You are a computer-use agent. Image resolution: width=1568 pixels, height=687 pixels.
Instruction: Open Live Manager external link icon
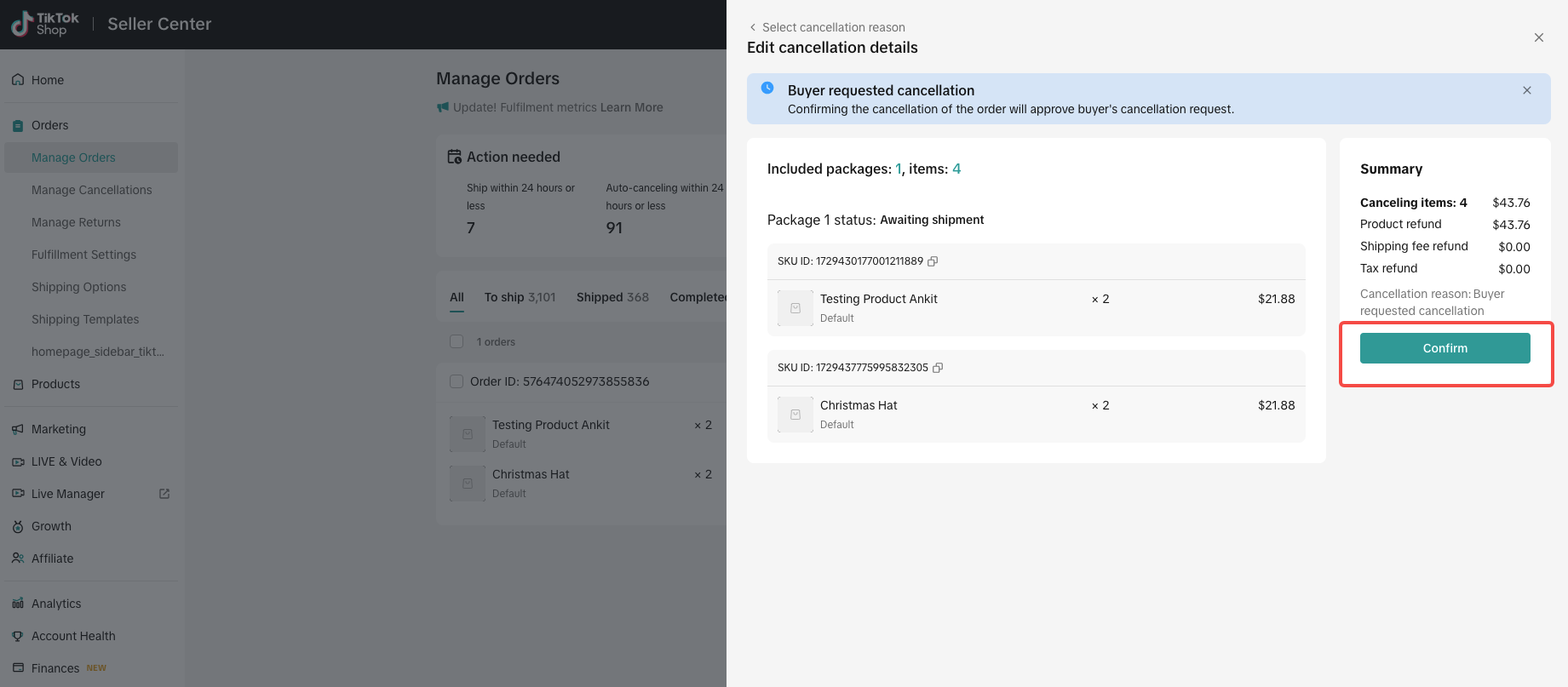click(164, 494)
